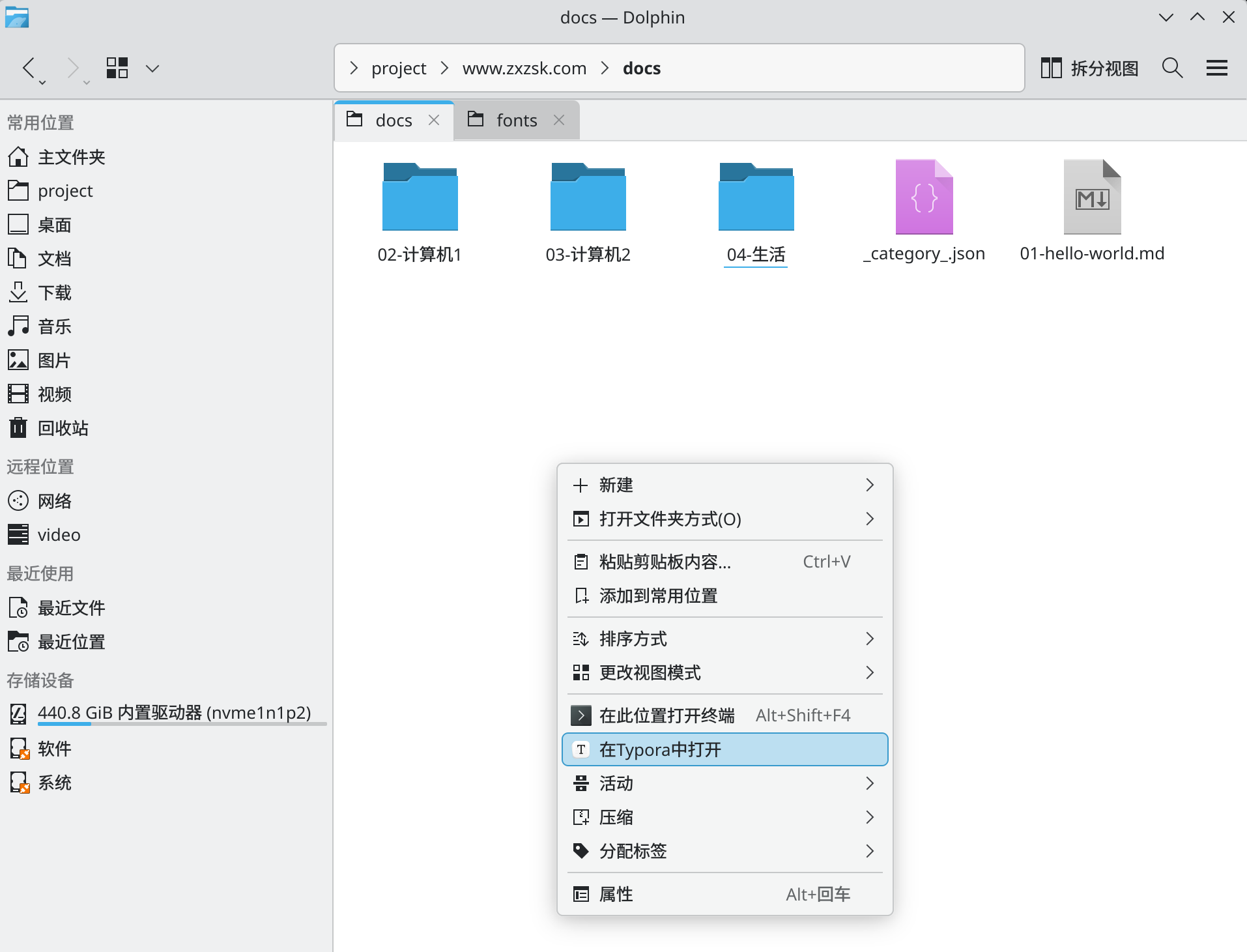Screen dimensions: 1247x952
Task: Switch to the fonts tab
Action: 516,121
